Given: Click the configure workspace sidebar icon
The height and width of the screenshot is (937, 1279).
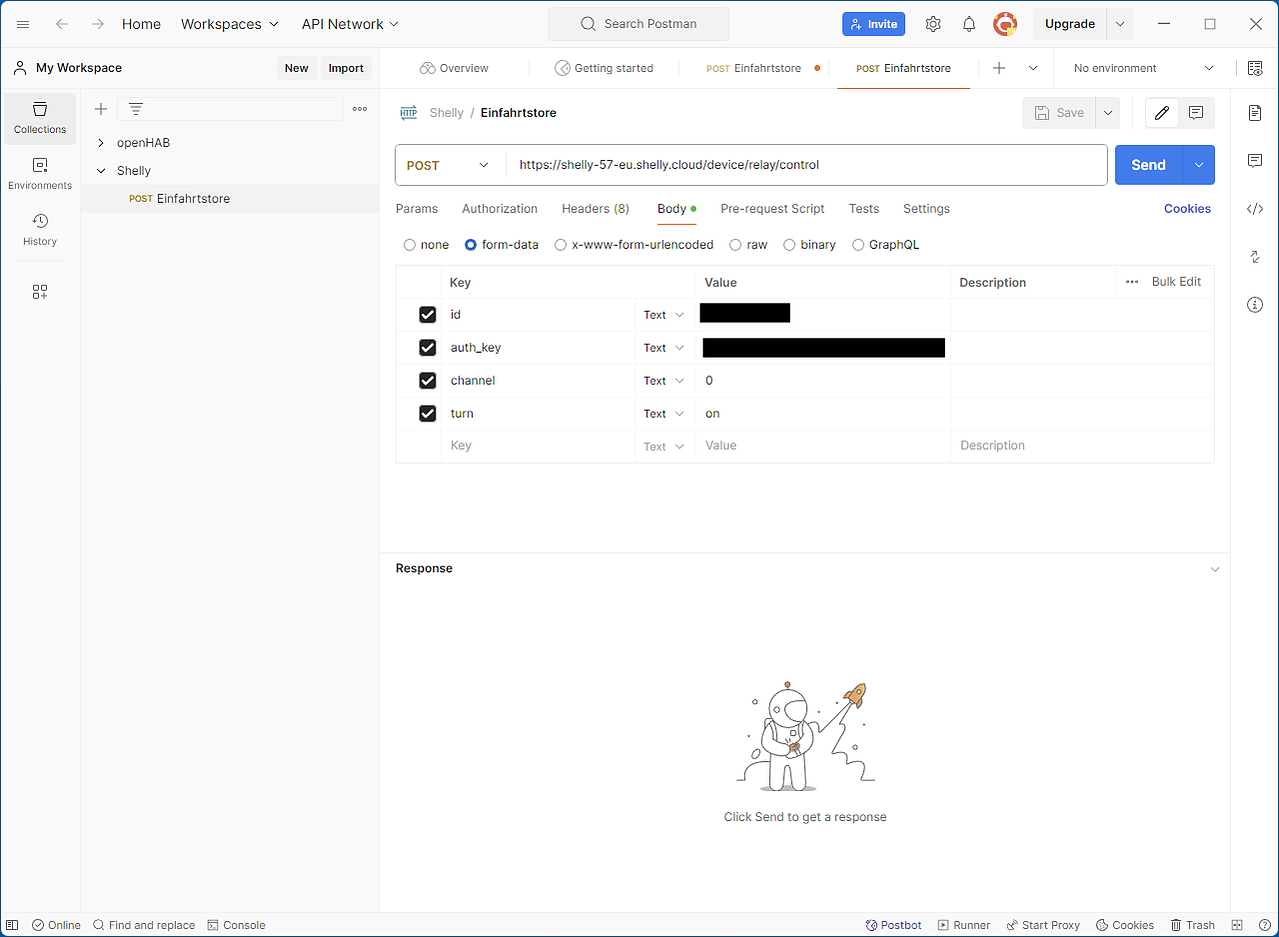Looking at the screenshot, I should [x=40, y=292].
